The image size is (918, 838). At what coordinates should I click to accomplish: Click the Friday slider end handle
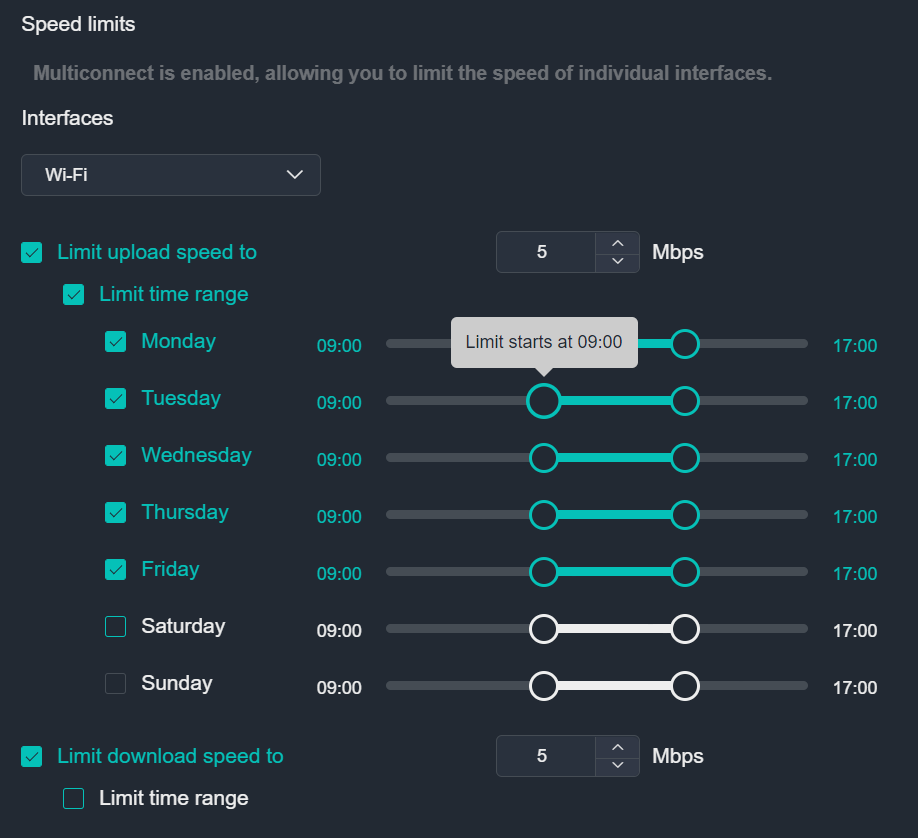[x=684, y=572]
